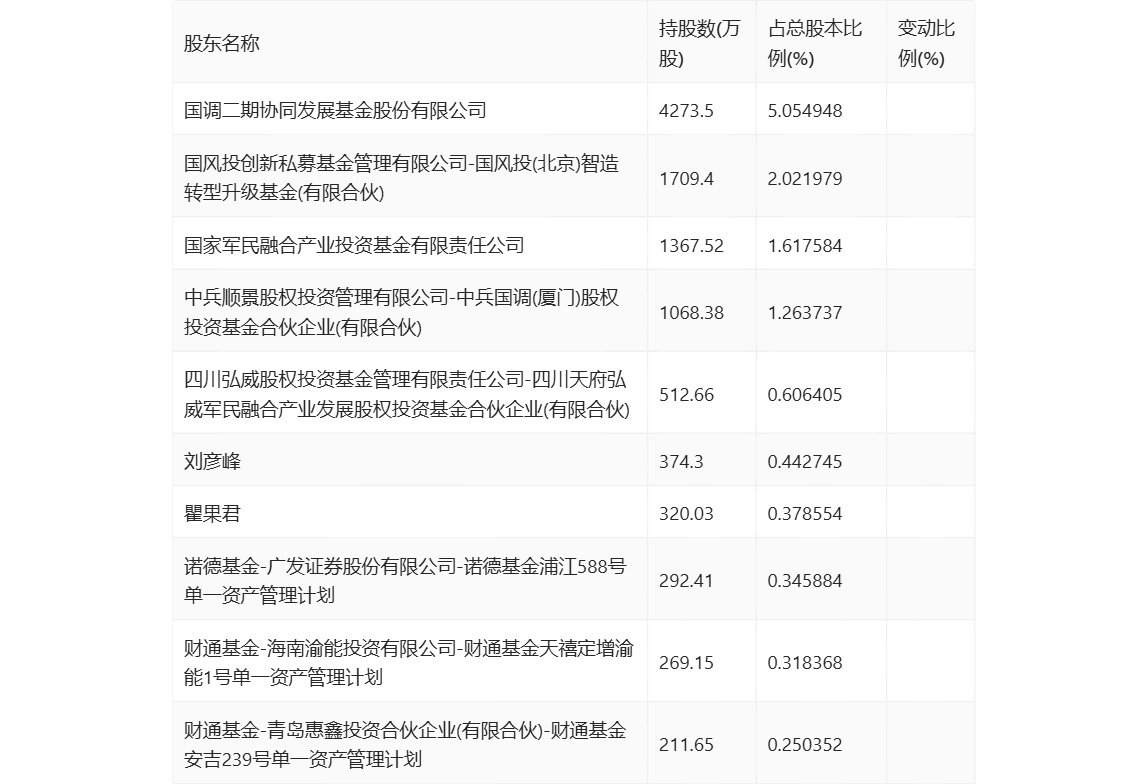The height and width of the screenshot is (784, 1147).
Task: Select shareholder 诺德基金-广发证券 row name
Action: [x=405, y=581]
